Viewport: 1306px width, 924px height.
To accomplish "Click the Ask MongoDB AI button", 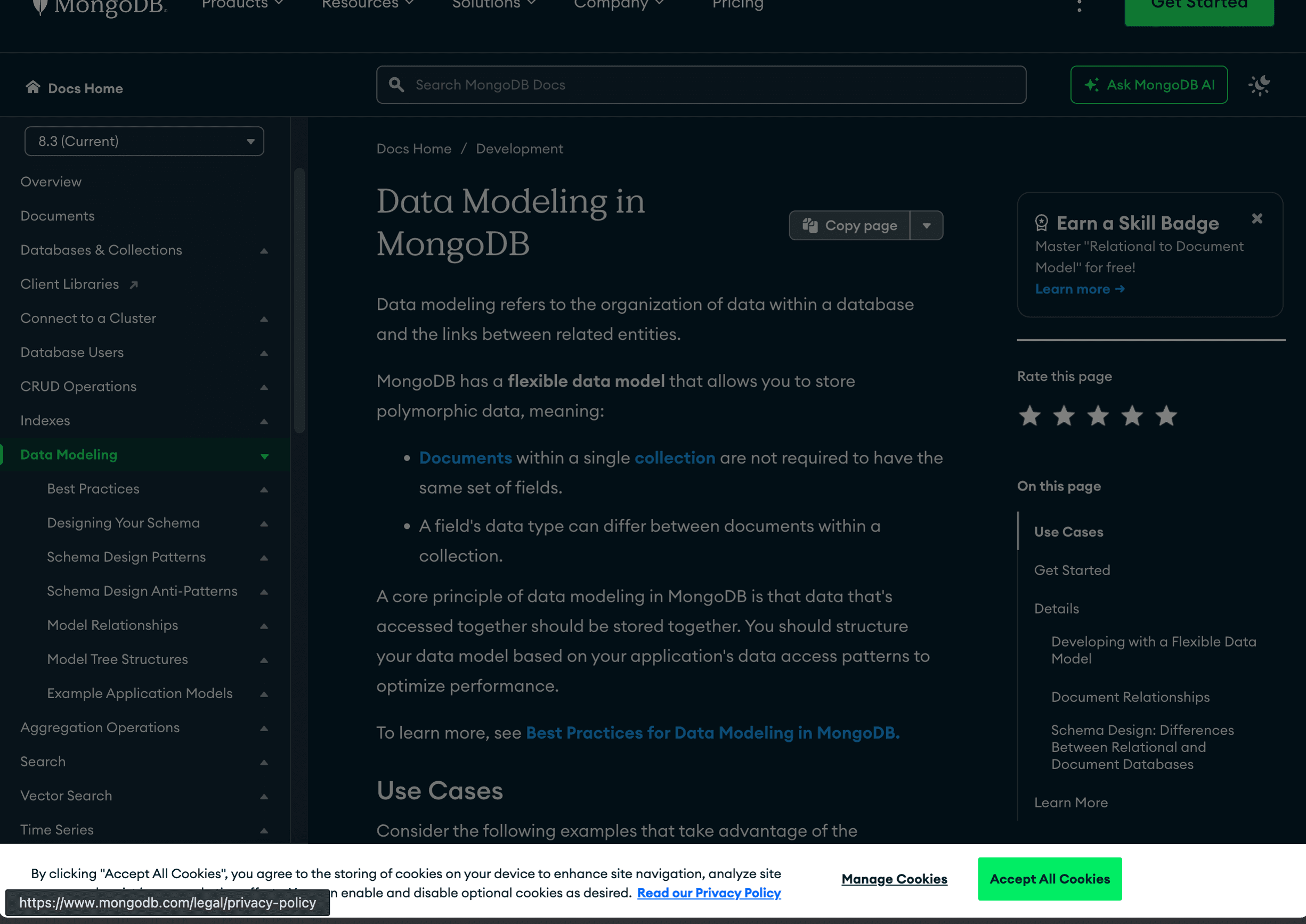I will [1149, 85].
